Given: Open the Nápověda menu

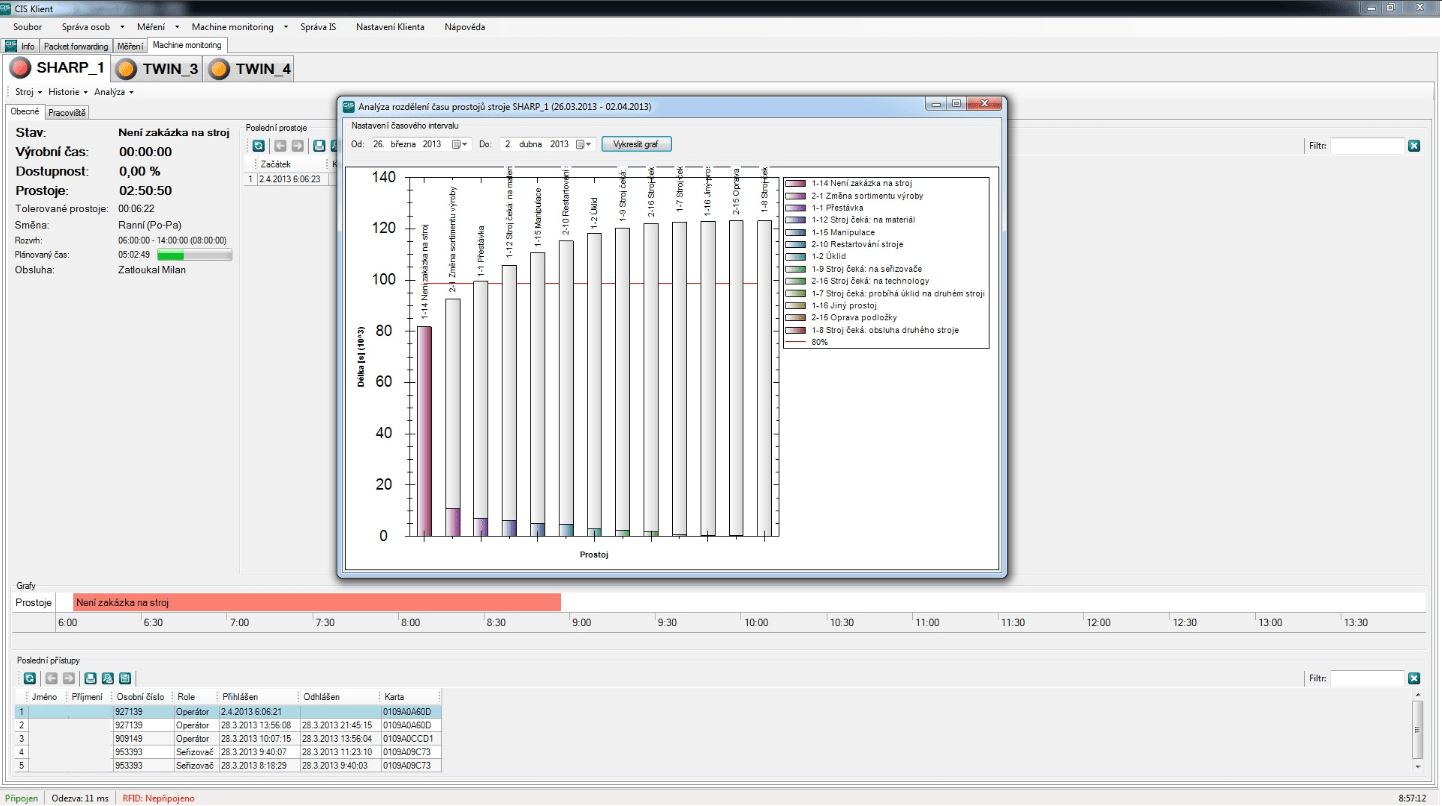Looking at the screenshot, I should pyautogui.click(x=465, y=27).
